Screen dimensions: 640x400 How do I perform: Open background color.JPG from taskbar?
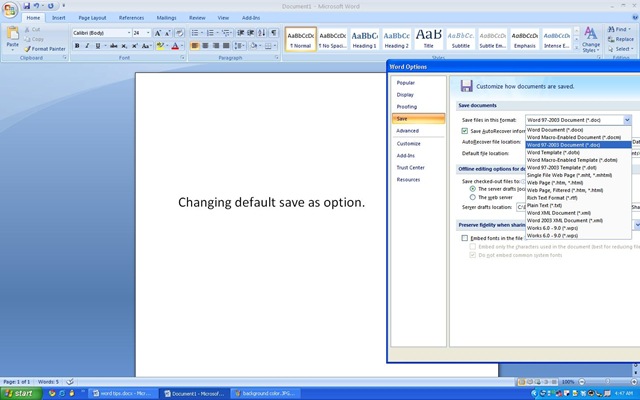pyautogui.click(x=265, y=393)
